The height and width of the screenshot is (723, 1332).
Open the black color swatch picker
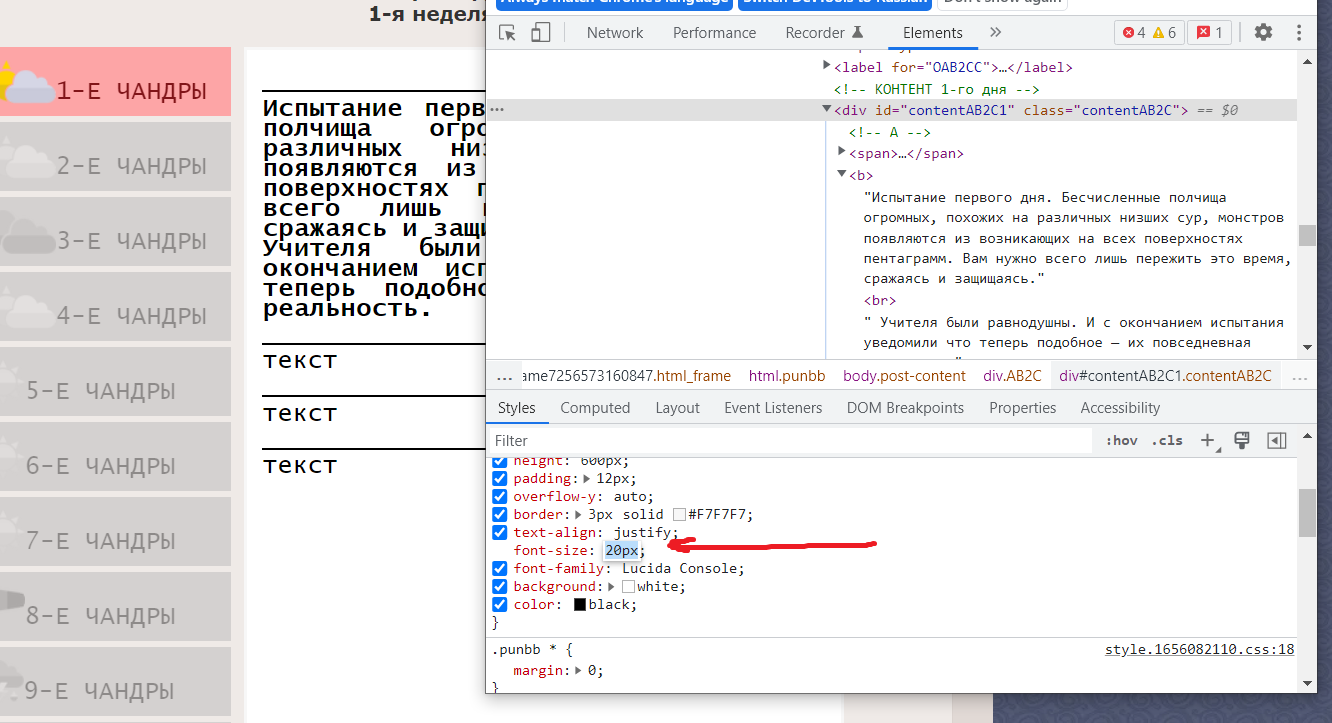[580, 605]
